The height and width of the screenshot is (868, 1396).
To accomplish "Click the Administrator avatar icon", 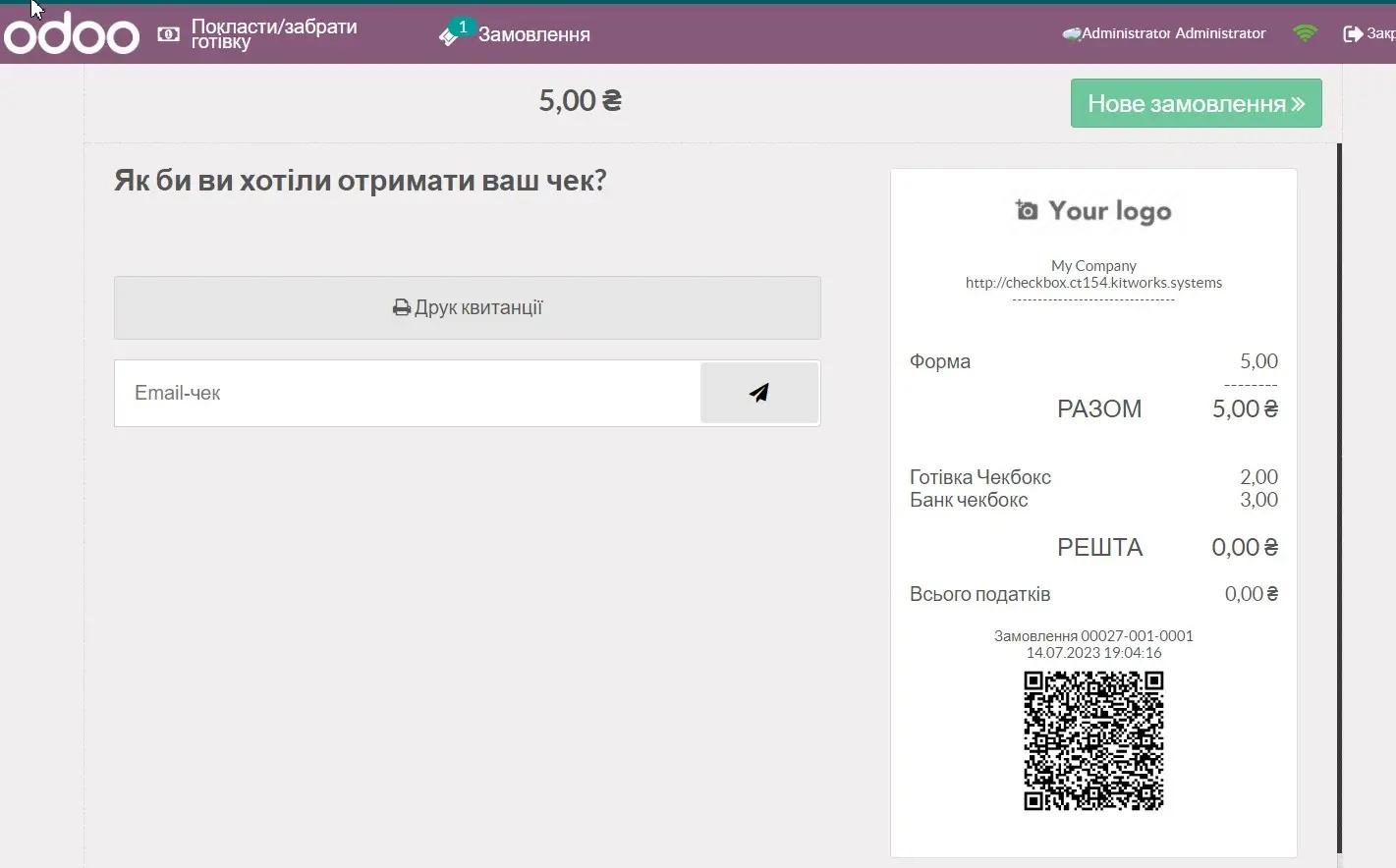I will [x=1071, y=34].
